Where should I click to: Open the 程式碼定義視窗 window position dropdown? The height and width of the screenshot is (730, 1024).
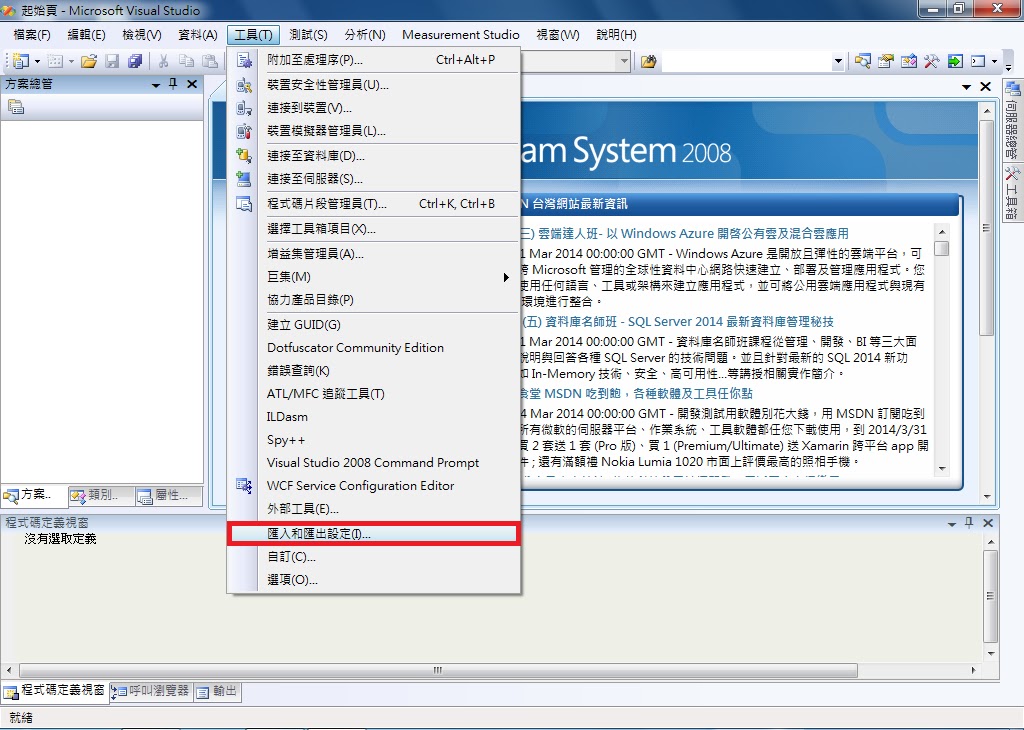tap(952, 523)
